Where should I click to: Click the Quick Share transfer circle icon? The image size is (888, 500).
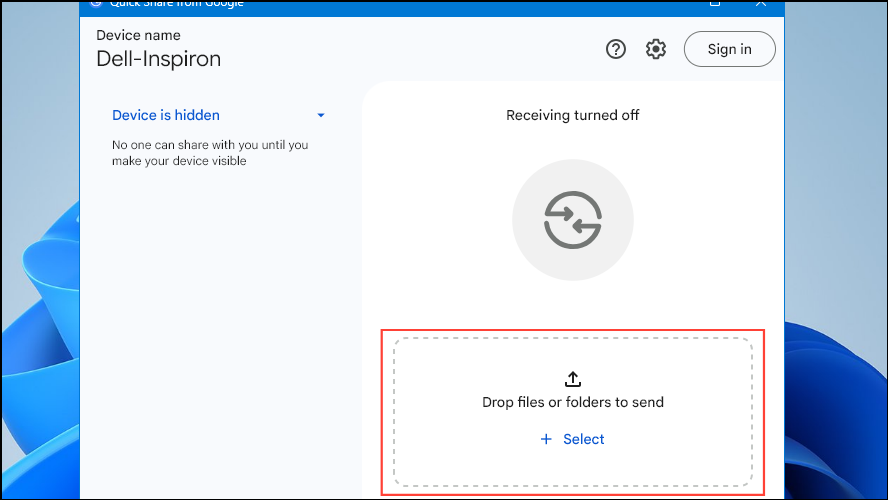tap(573, 220)
